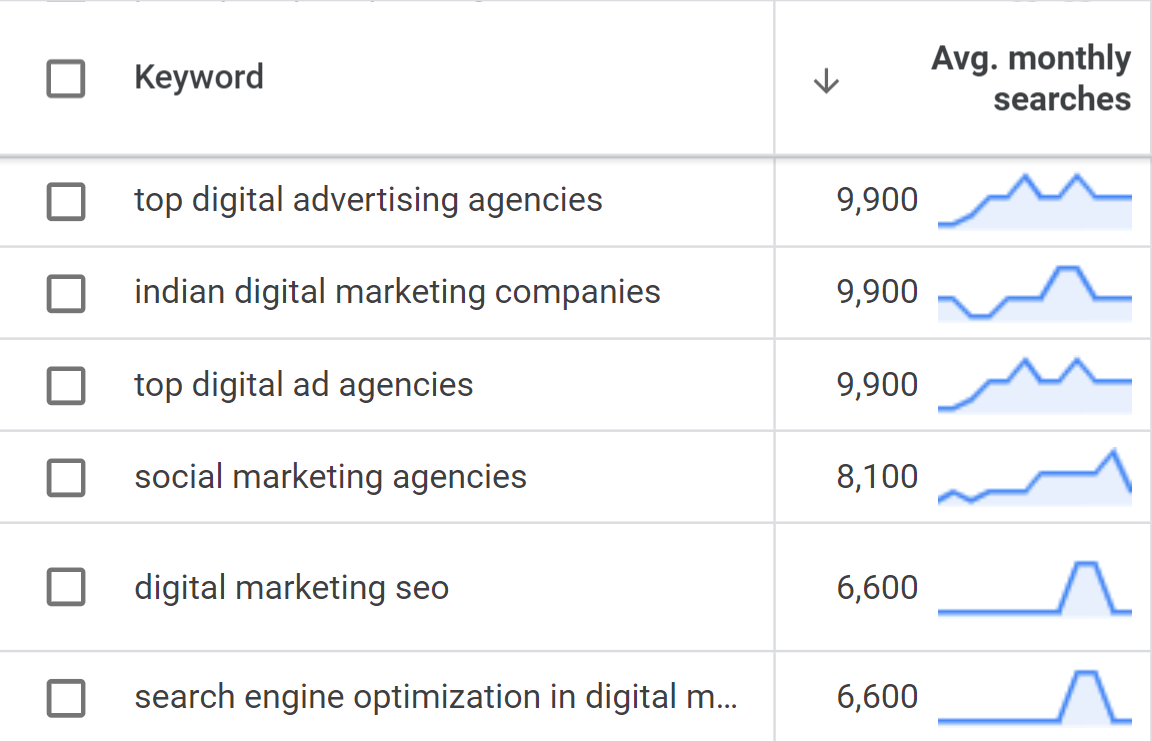Open the sparkline for 'search engine optimization' row
Screen dimensions: 1152x741
pyautogui.click(x=1034, y=697)
